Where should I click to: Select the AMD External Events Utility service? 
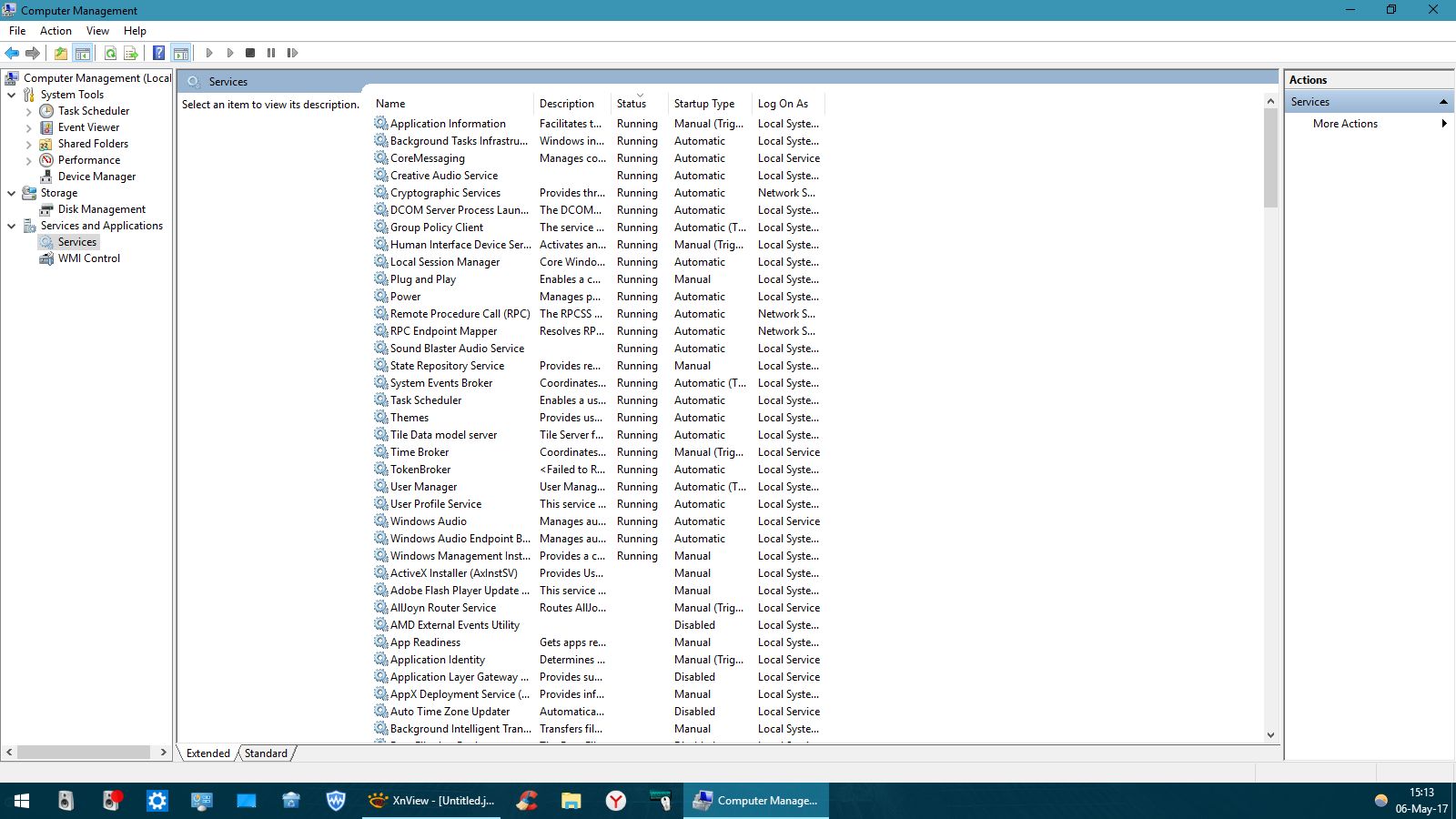coord(455,625)
